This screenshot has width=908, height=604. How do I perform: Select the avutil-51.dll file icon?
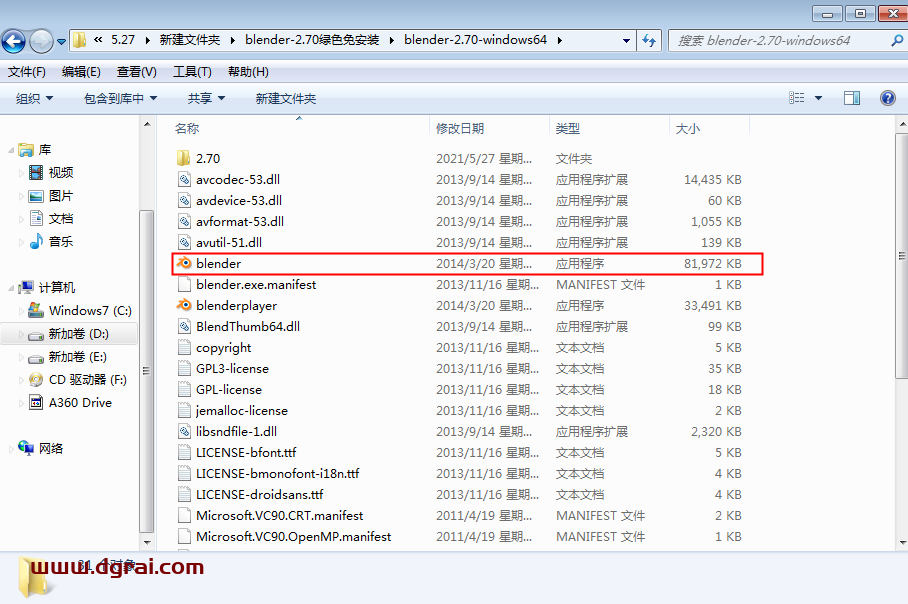(x=184, y=242)
